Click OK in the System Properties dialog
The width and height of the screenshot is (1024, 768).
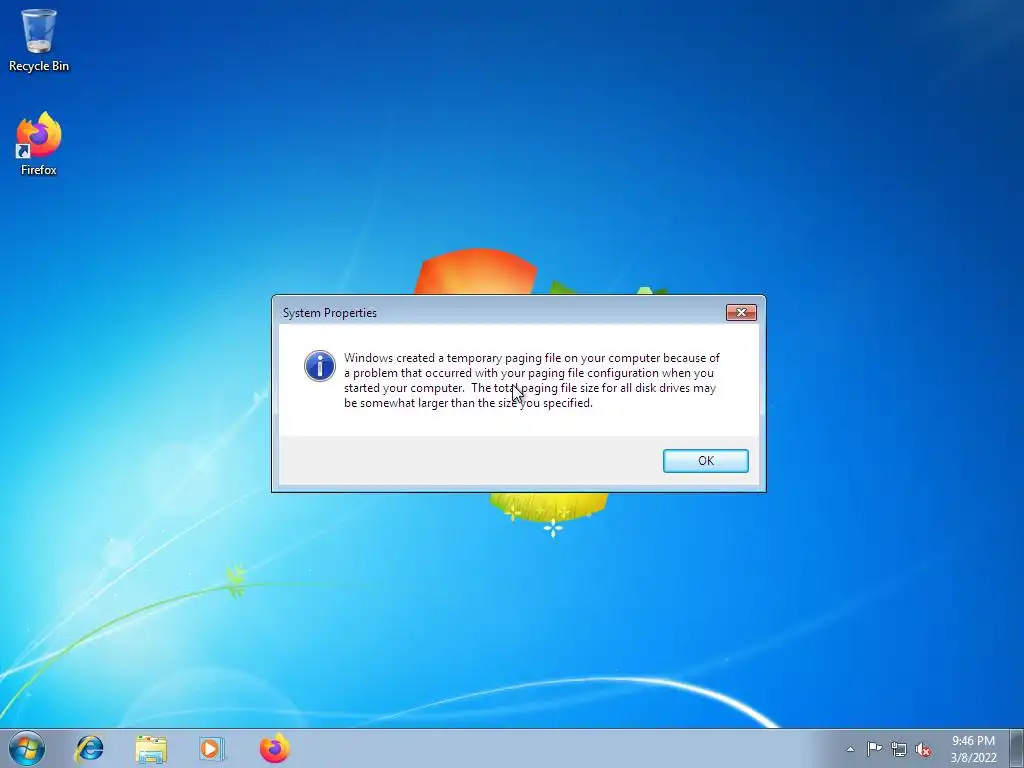pos(705,460)
